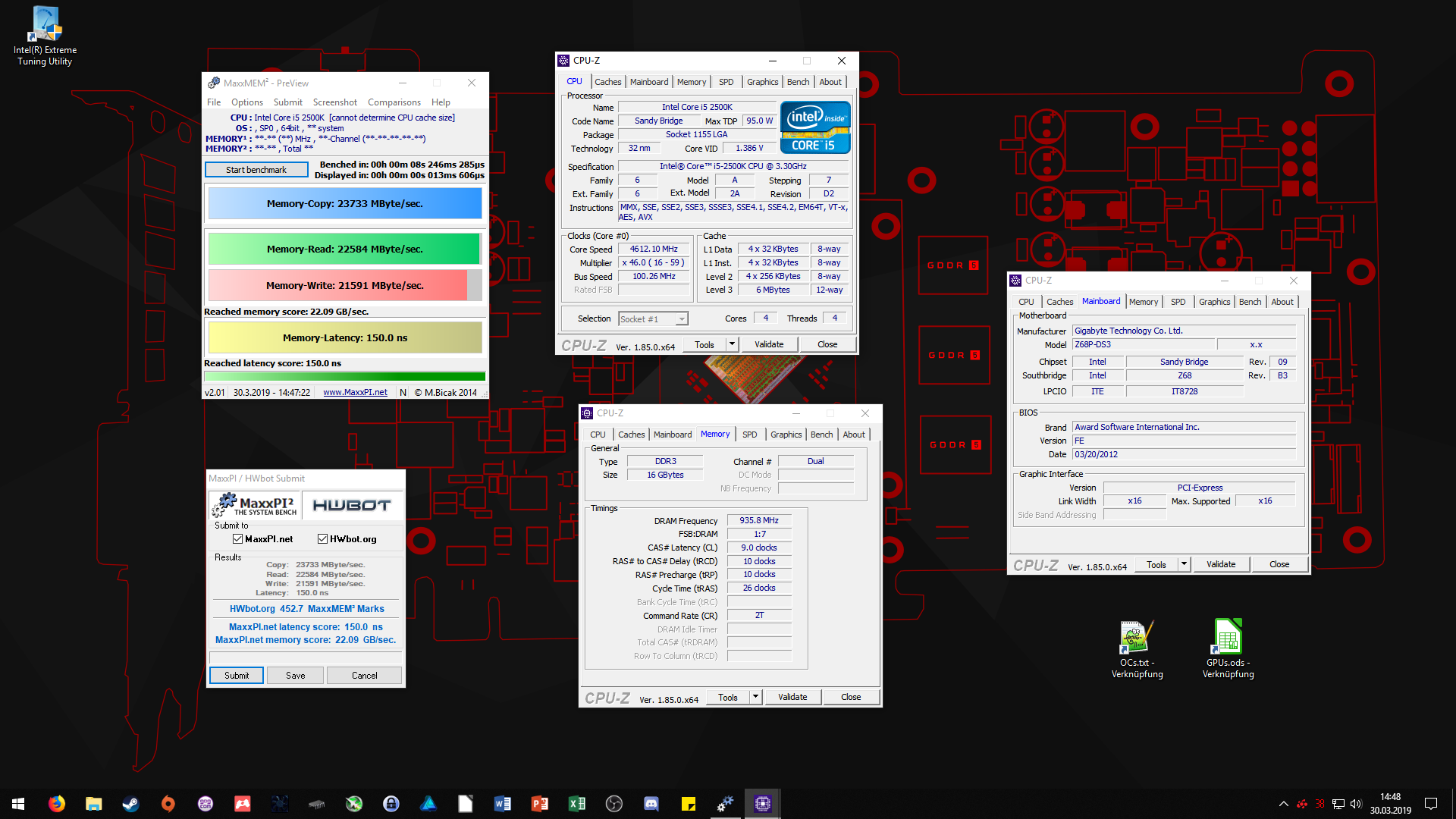This screenshot has height=819, width=1456.
Task: Open Affinity Designer from the taskbar
Action: coord(428,804)
